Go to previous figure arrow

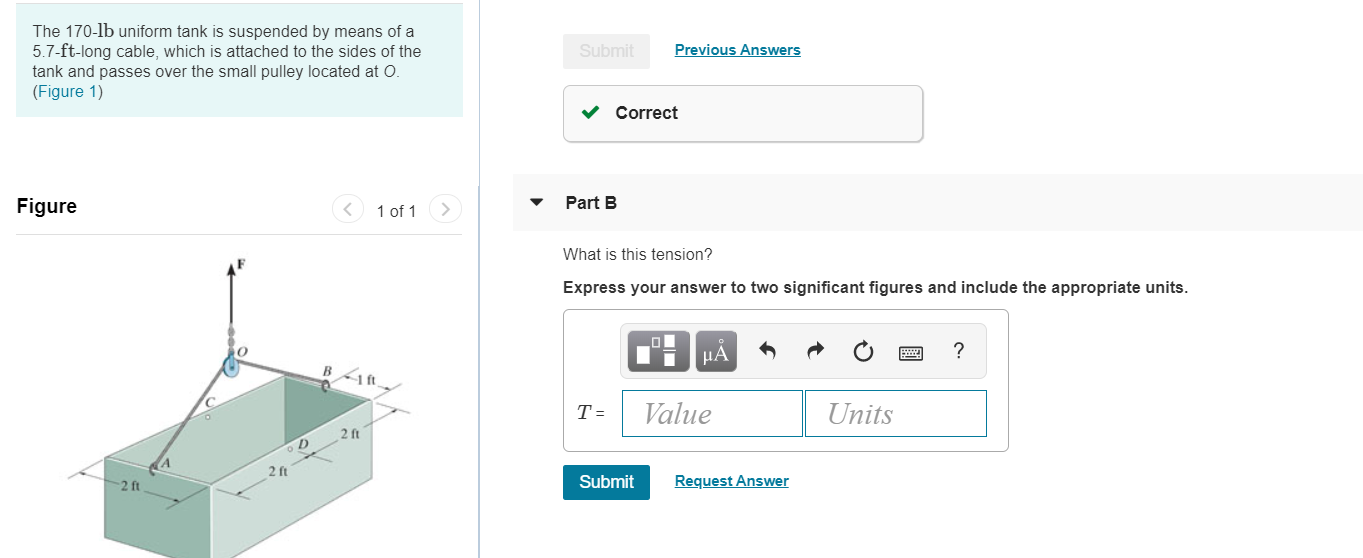348,209
